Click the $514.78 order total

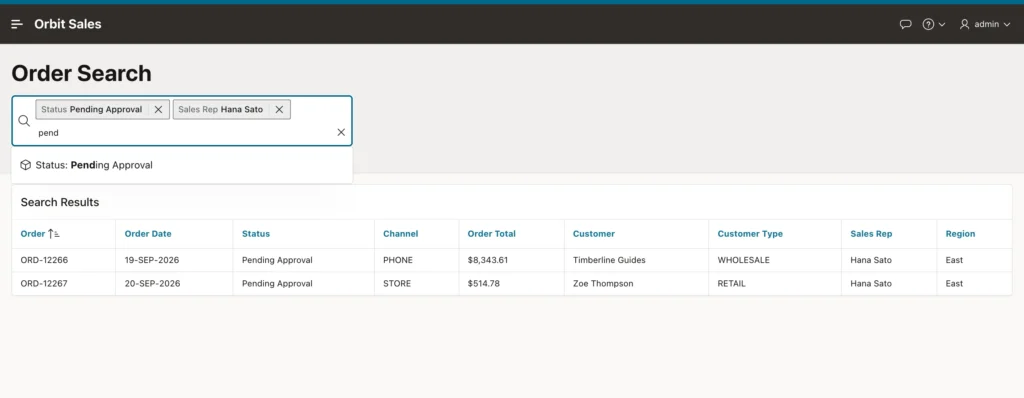(x=484, y=284)
